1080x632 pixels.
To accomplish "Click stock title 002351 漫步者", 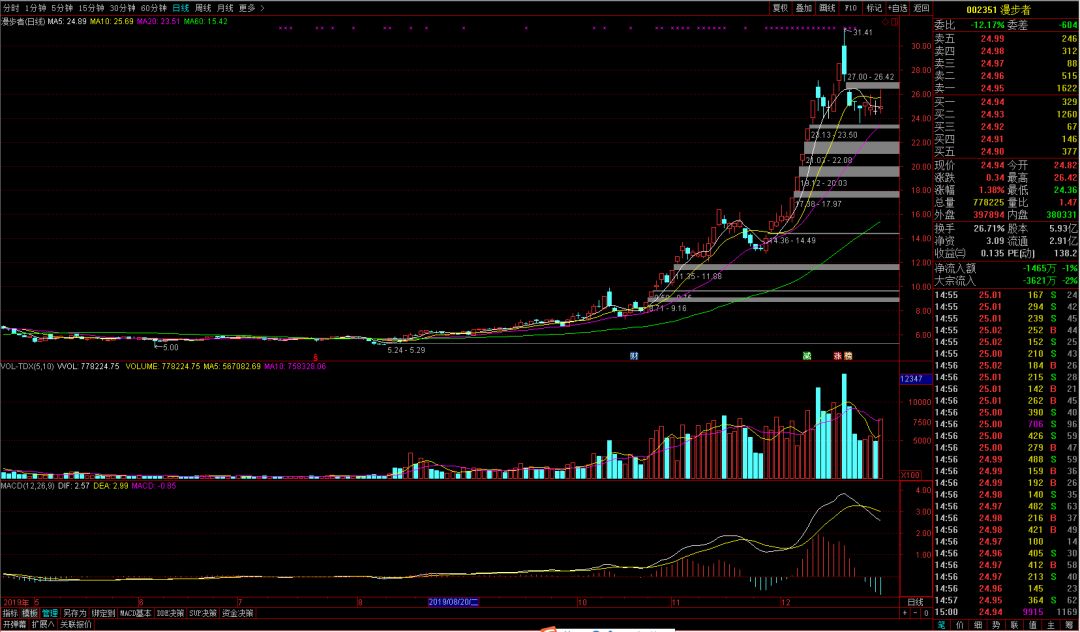I will [998, 10].
